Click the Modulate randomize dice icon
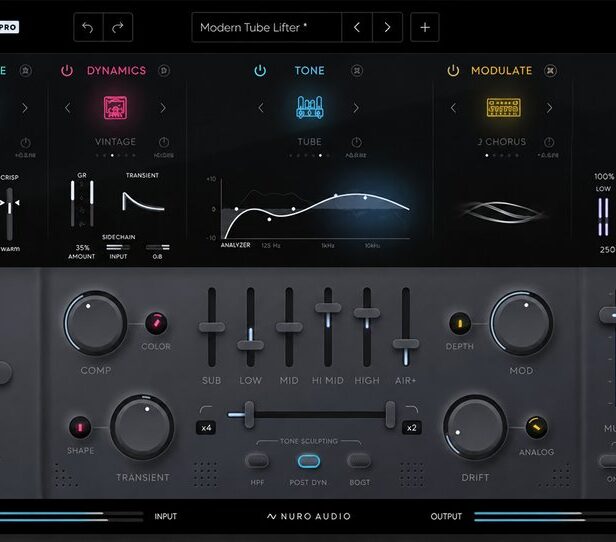The width and height of the screenshot is (616, 542). [x=550, y=71]
